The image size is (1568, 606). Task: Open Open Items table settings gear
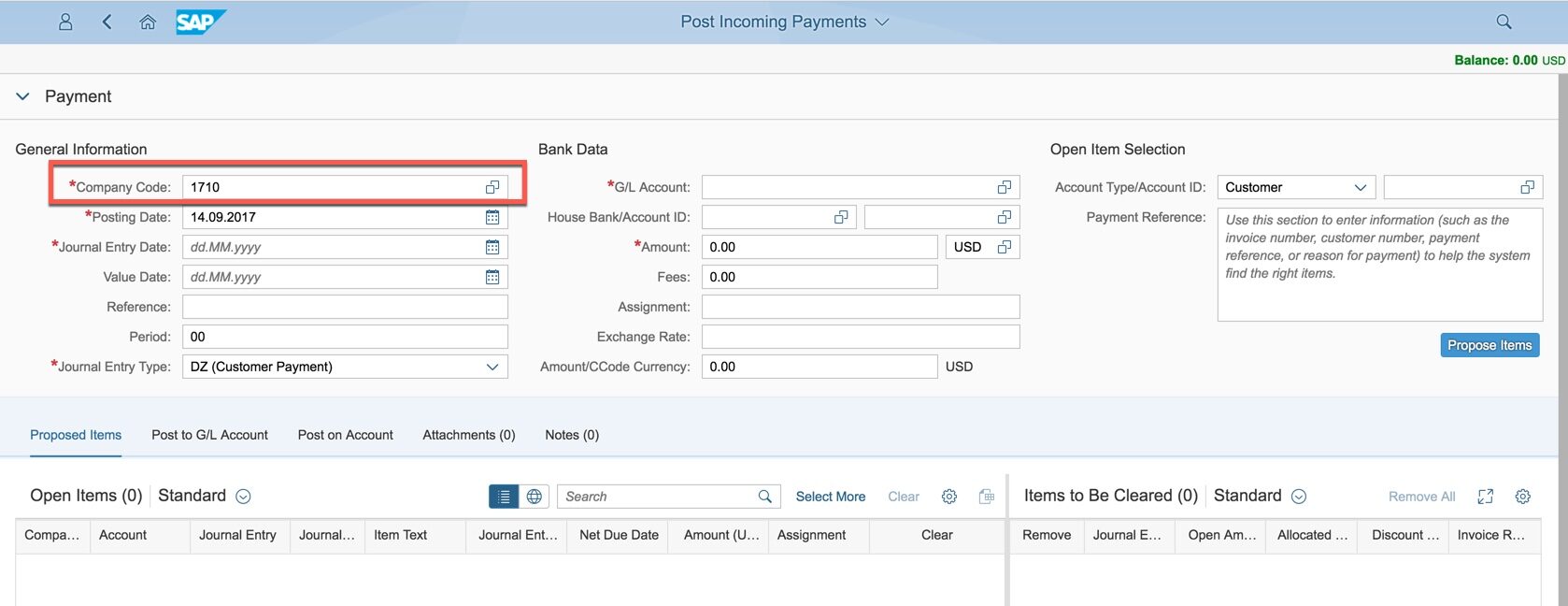(949, 497)
